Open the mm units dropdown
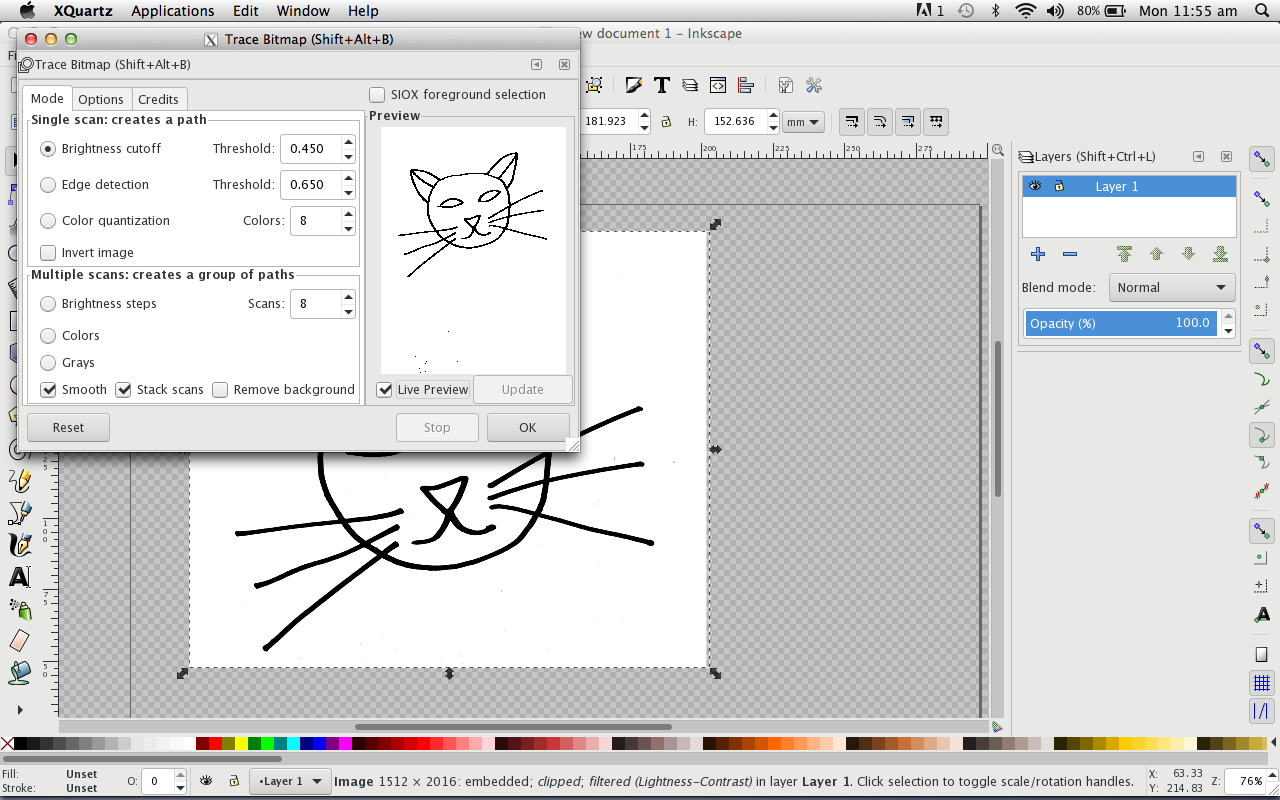This screenshot has height=800, width=1280. click(x=803, y=122)
